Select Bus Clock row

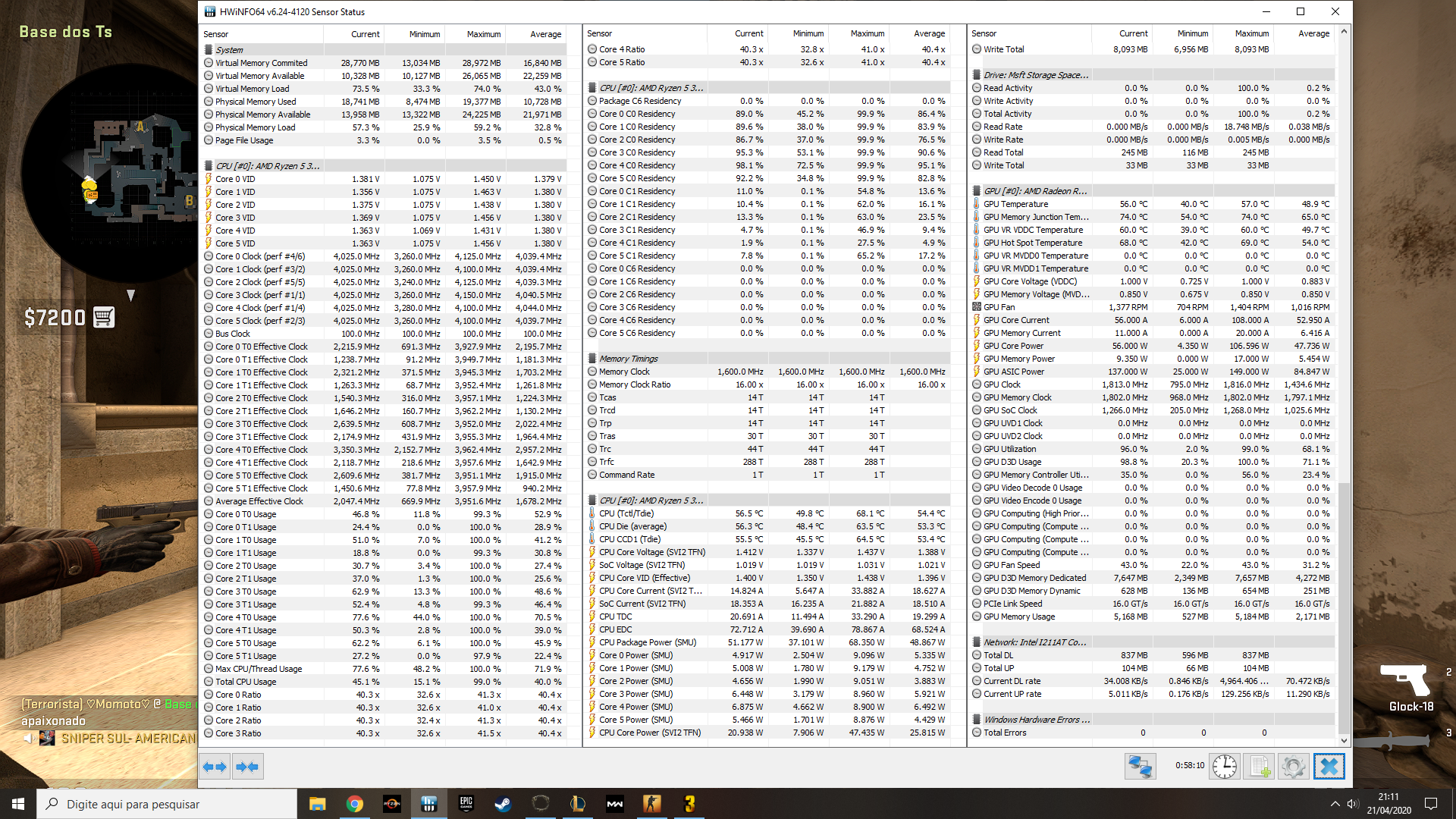(x=383, y=334)
